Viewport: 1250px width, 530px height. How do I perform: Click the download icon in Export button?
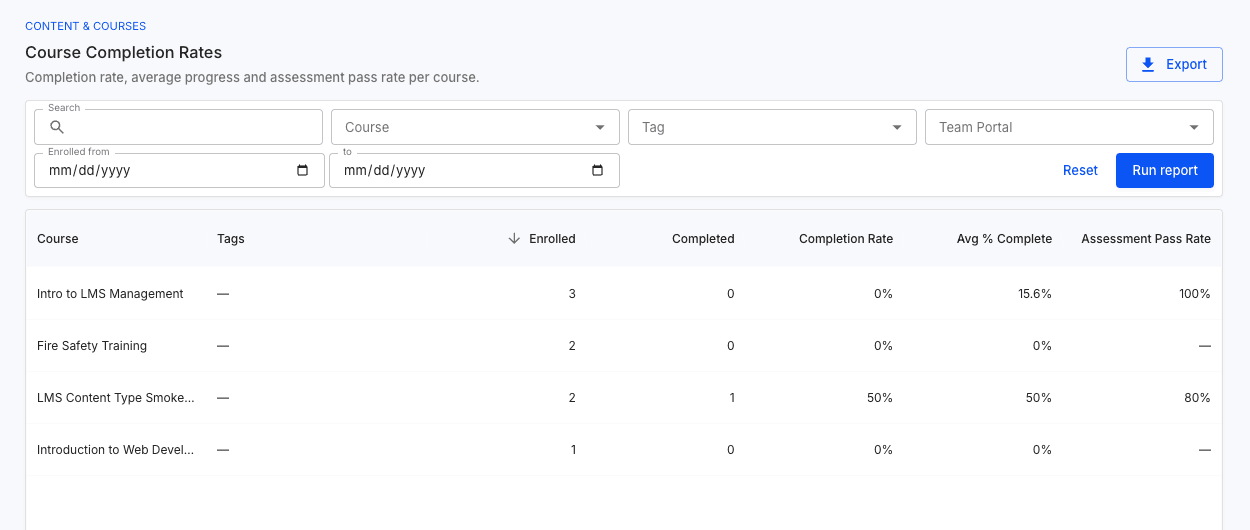click(x=1148, y=64)
